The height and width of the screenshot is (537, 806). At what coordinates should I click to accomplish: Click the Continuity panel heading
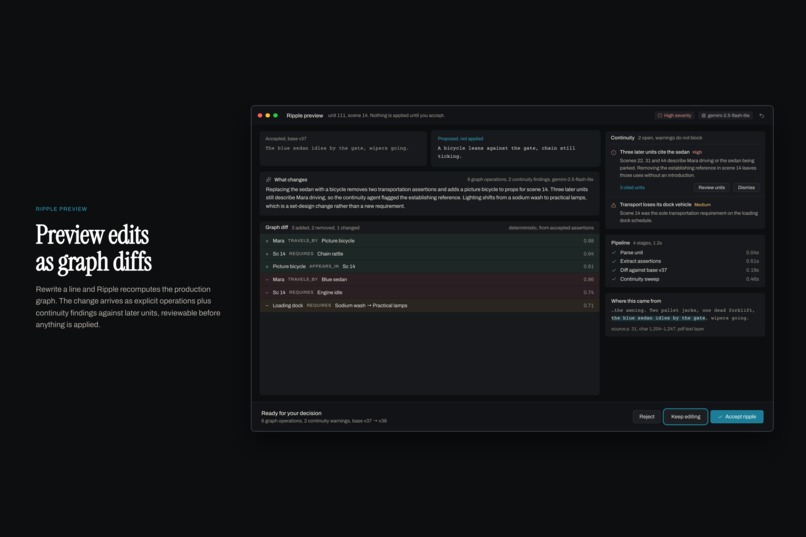[x=622, y=138]
